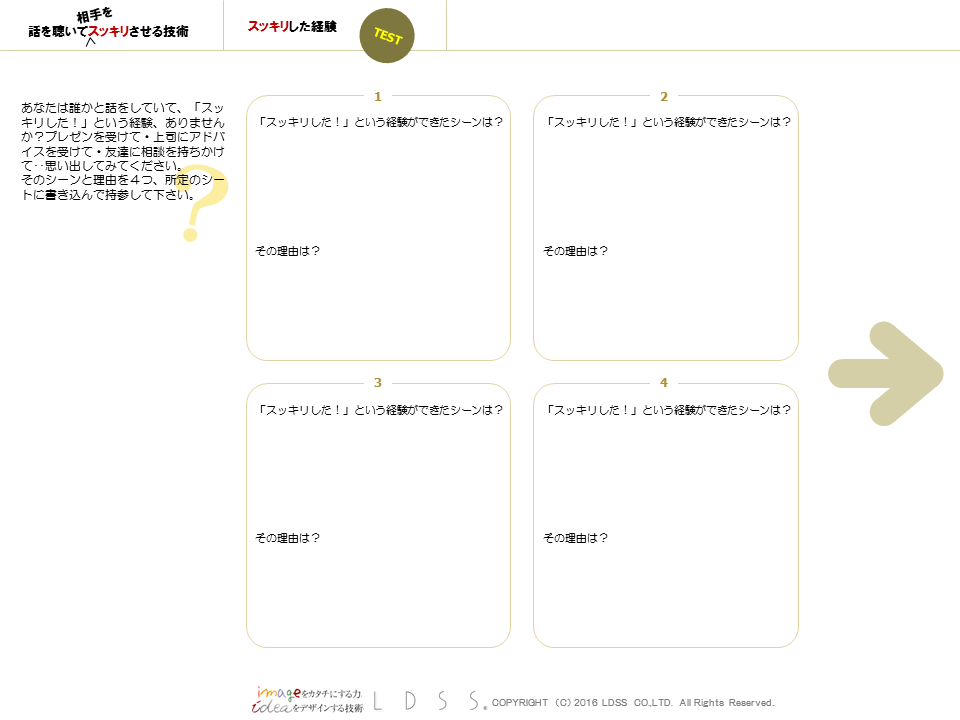Click the instruction paragraph starting あなたは誰かと
The height and width of the screenshot is (720, 960).
point(123,151)
